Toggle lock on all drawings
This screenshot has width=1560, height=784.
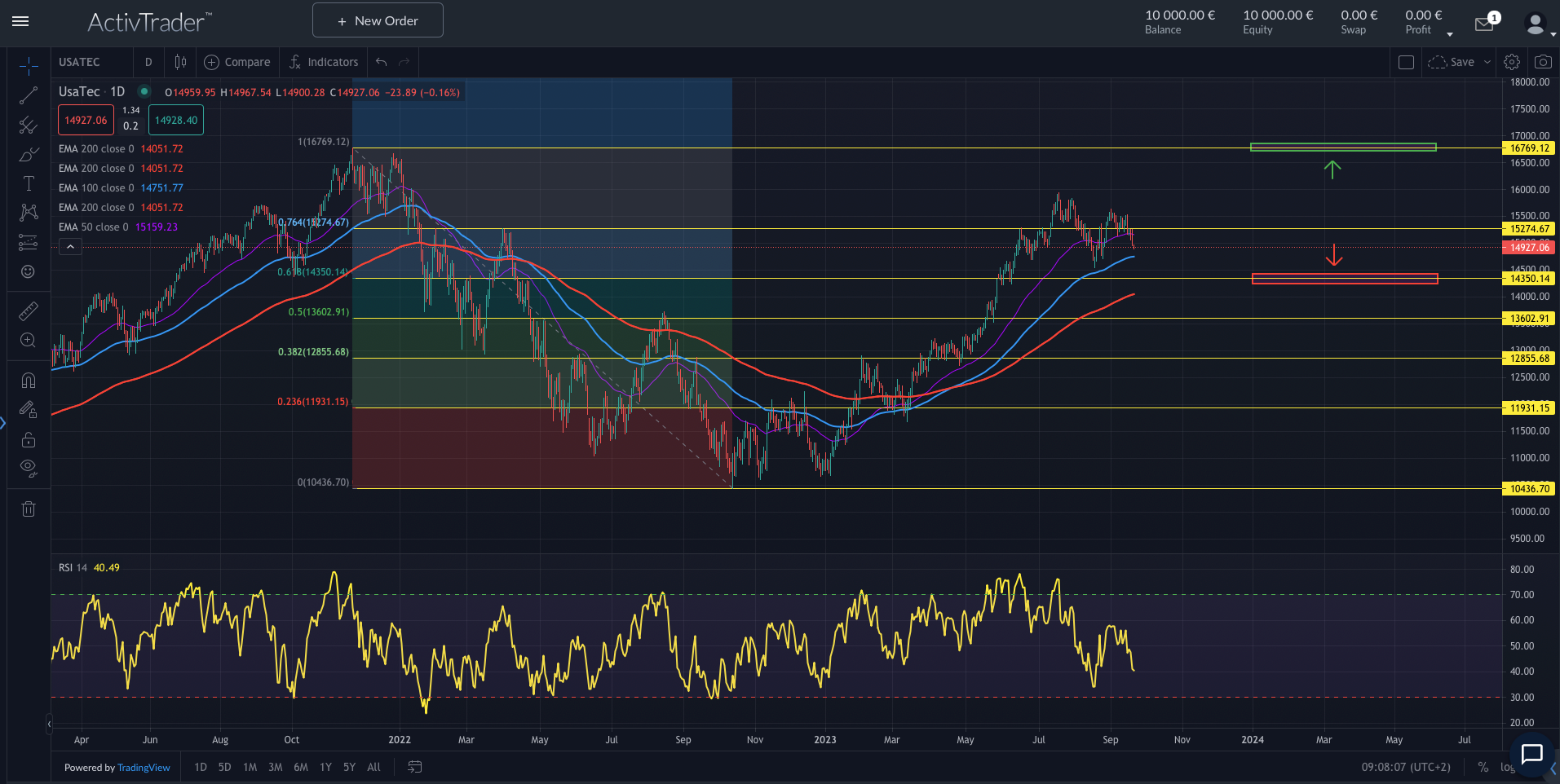tap(28, 440)
